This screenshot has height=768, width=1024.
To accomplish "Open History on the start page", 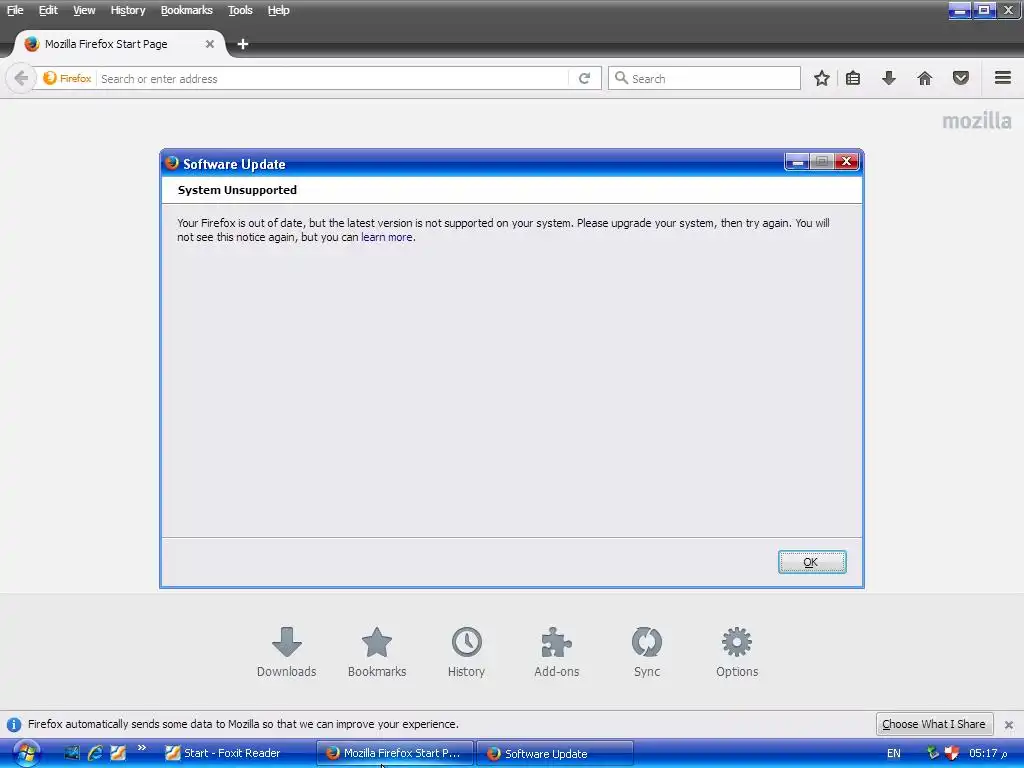I will point(466,652).
